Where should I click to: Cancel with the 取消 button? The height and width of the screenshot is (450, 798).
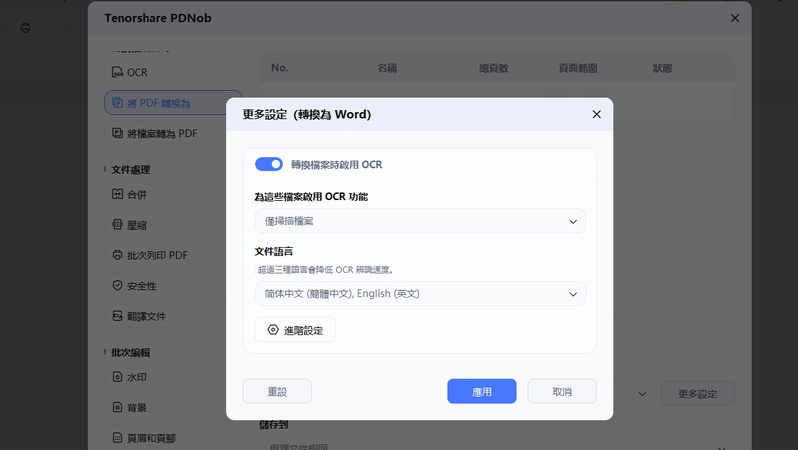(562, 391)
